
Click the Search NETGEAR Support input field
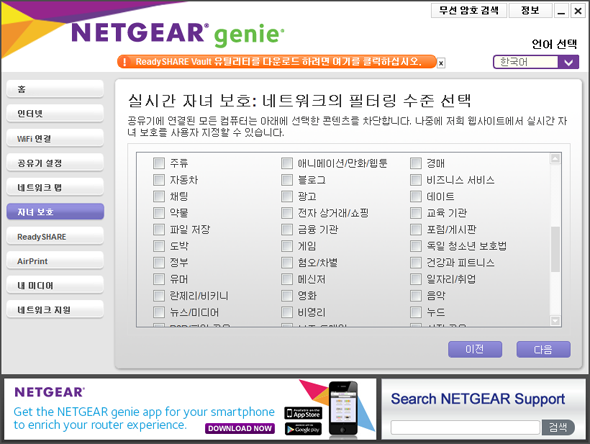click(x=465, y=427)
